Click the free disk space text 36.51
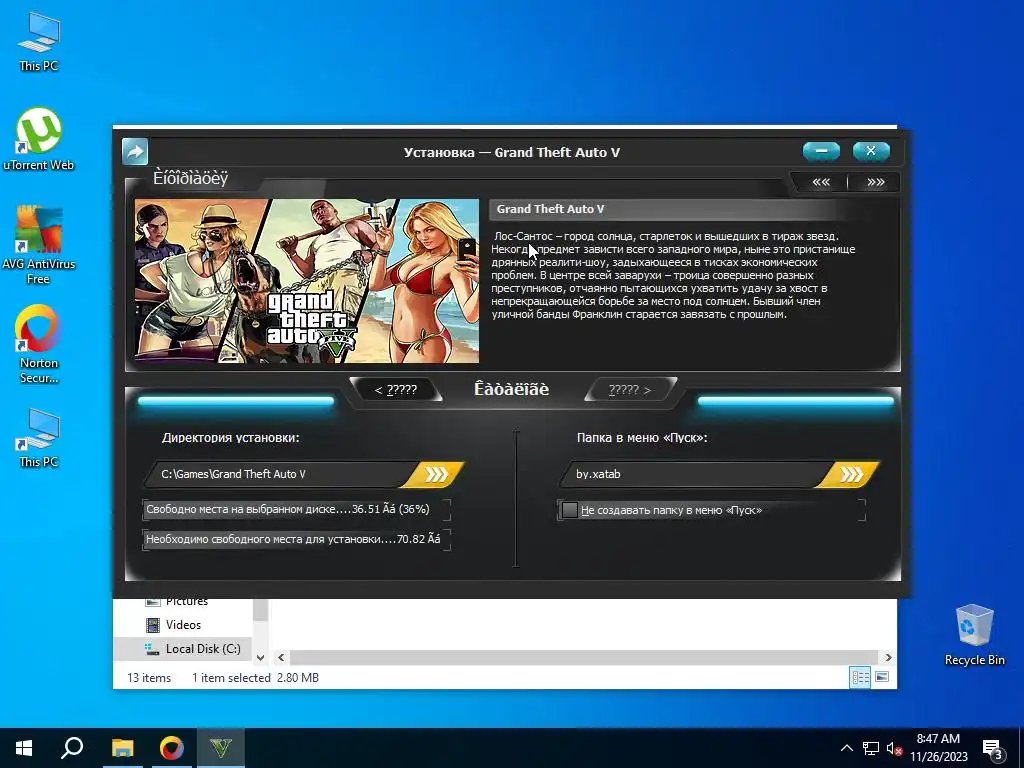The width and height of the screenshot is (1024, 768). (x=288, y=509)
